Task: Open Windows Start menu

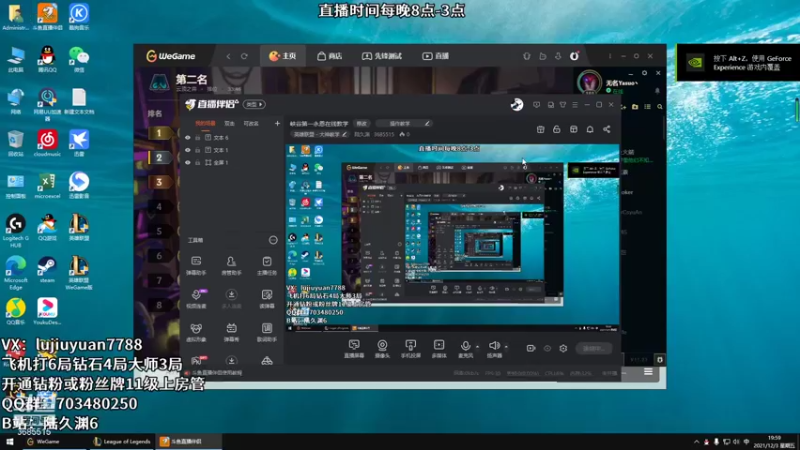Action: (10, 442)
